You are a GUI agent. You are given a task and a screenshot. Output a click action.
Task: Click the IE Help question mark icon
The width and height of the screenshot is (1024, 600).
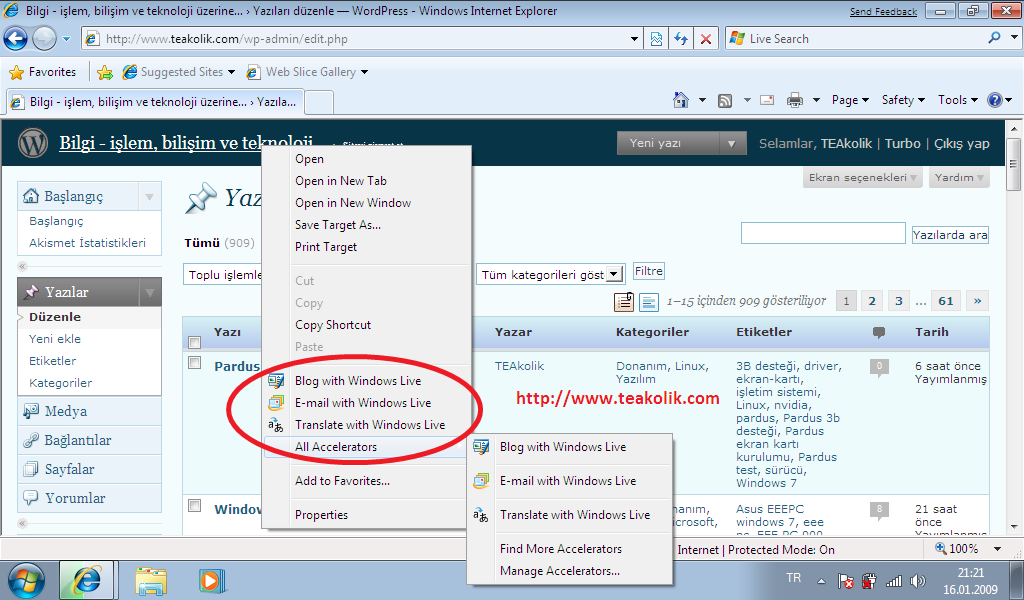click(995, 100)
